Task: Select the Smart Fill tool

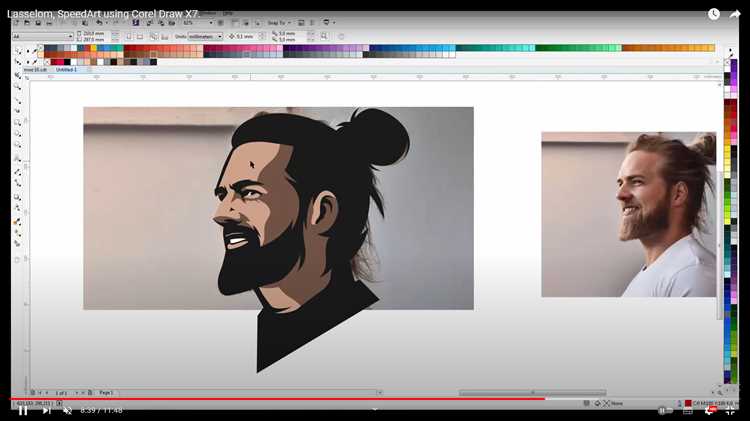Action: (18, 244)
